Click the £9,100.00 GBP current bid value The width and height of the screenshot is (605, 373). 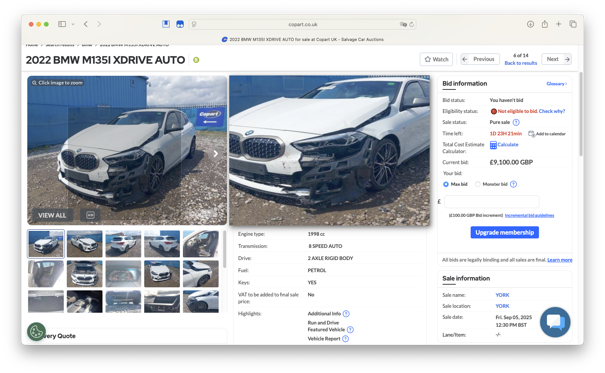pyautogui.click(x=511, y=162)
